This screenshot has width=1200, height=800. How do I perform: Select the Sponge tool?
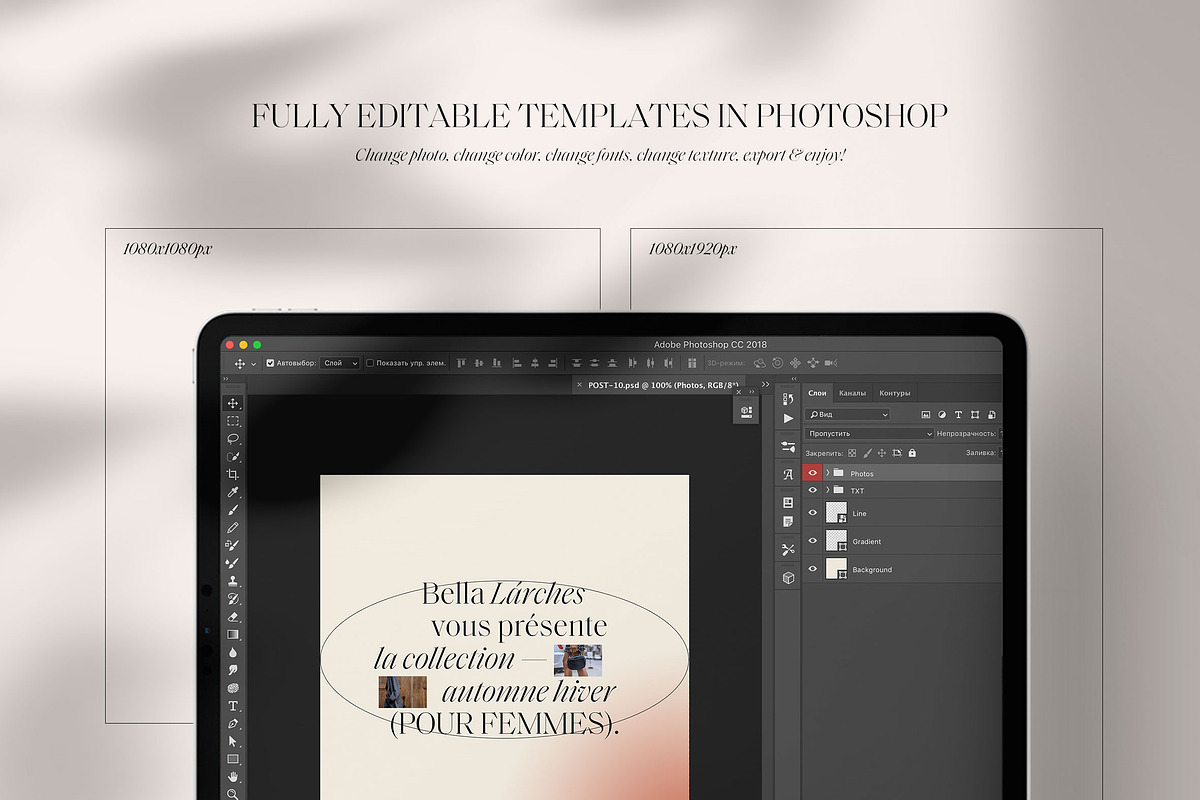point(233,688)
